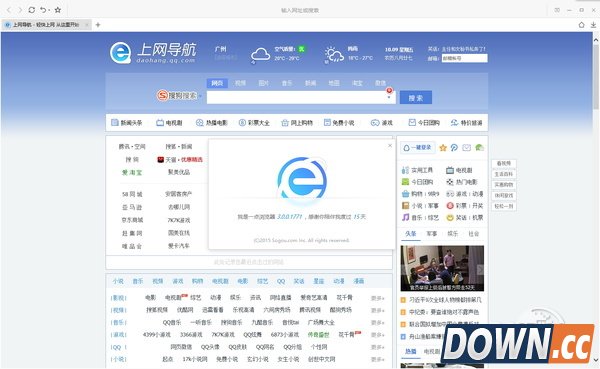Open the 京东商城 link
The width and height of the screenshot is (600, 369).
(x=132, y=220)
